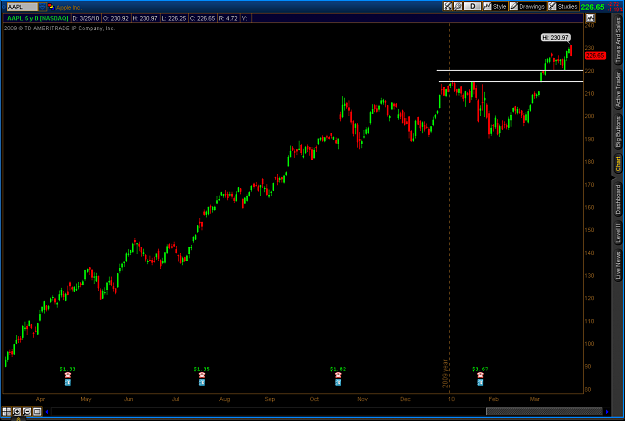This screenshot has height=421, width=625.
Task: Click the grid layout icon at bottom left
Action: point(7,411)
